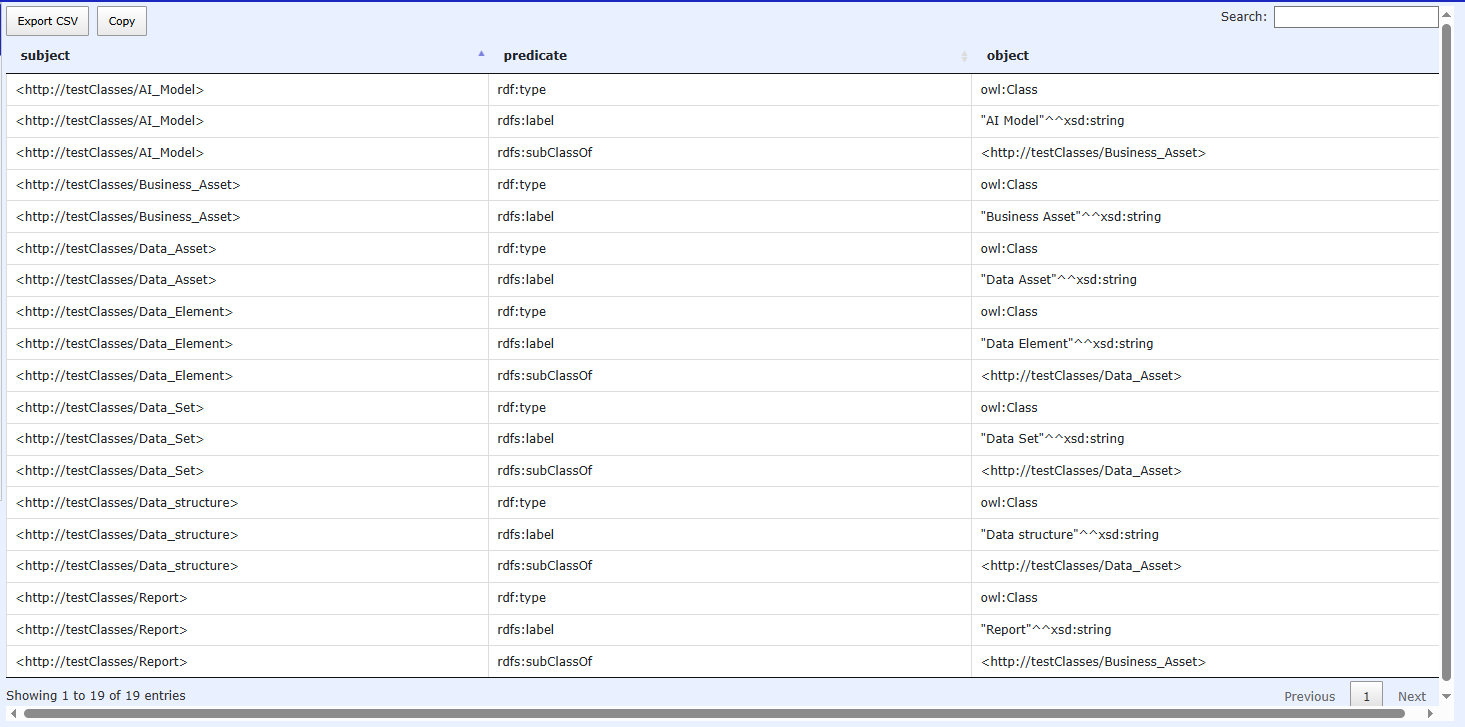Sort by the predicate column header
The width and height of the screenshot is (1465, 727).
pyautogui.click(x=730, y=56)
